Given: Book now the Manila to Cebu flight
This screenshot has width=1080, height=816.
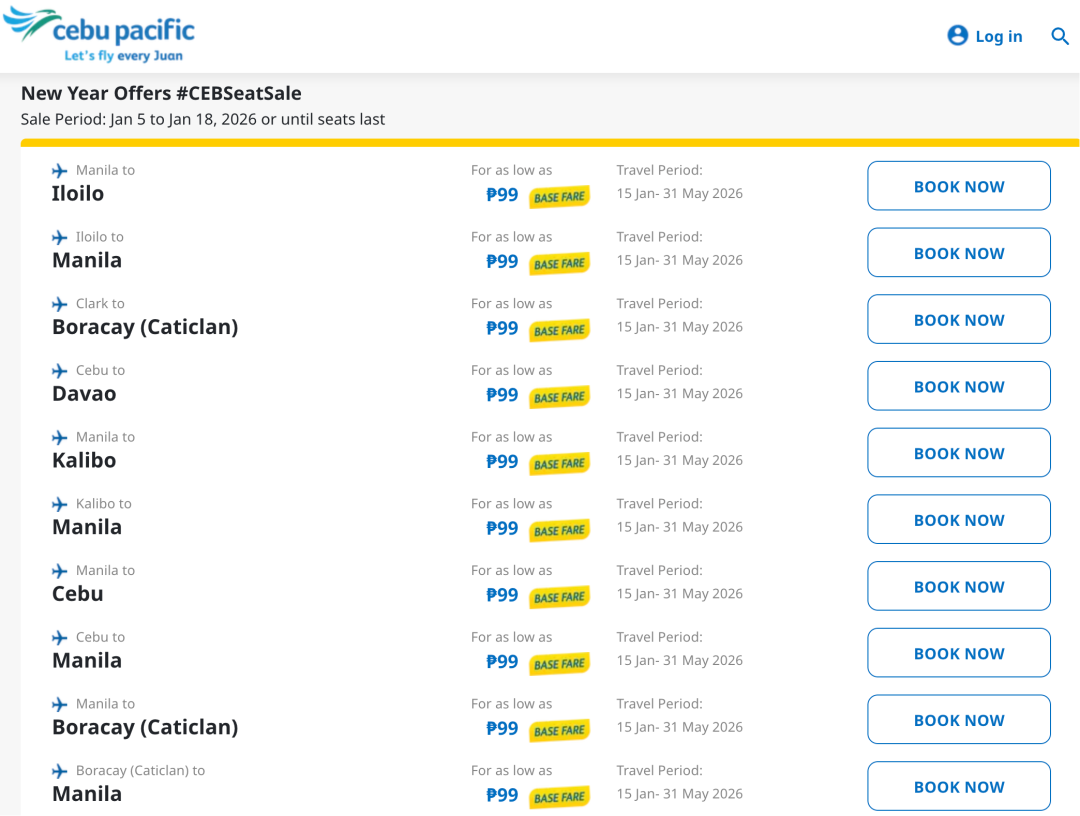Looking at the screenshot, I should click(x=959, y=587).
